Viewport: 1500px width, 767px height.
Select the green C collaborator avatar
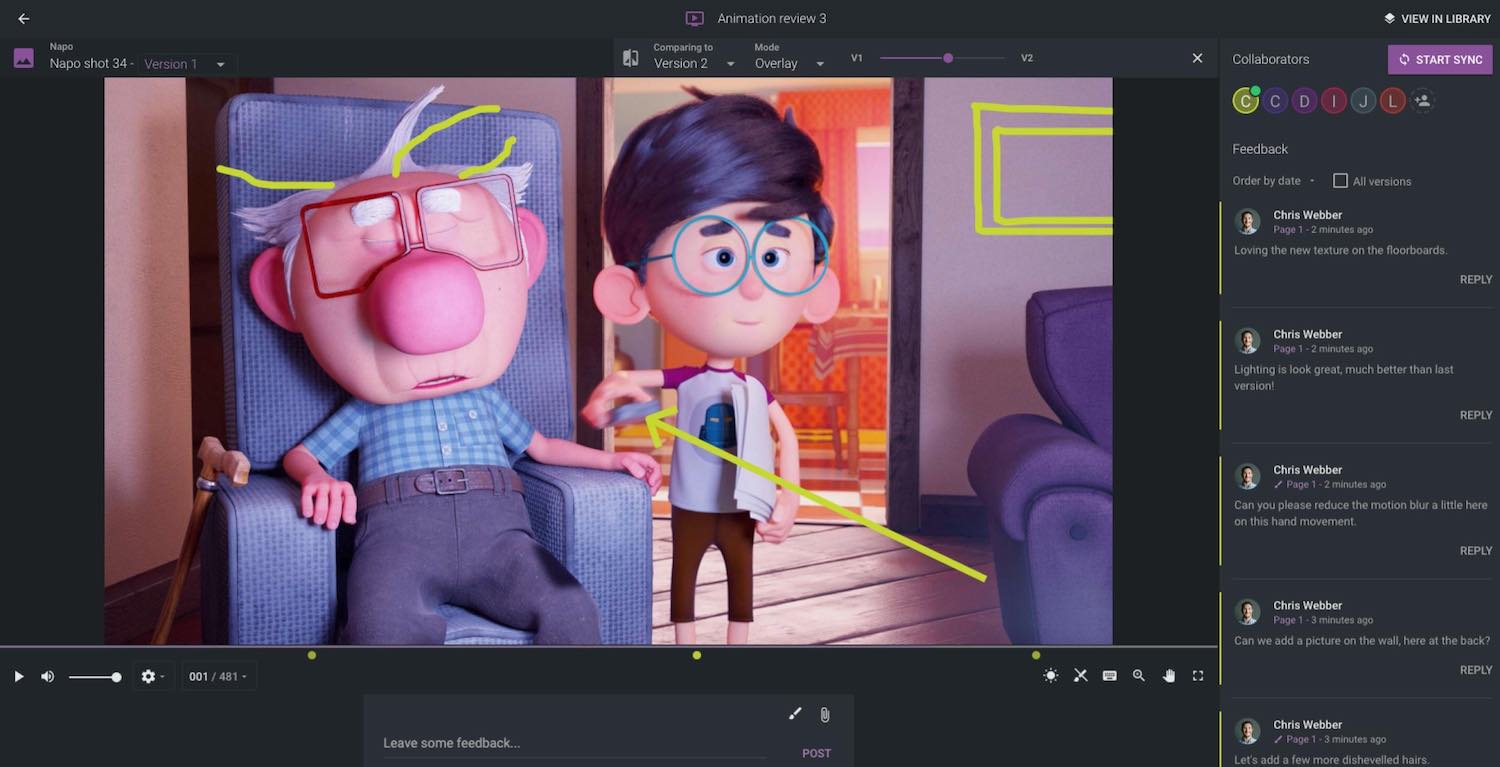[1245, 100]
